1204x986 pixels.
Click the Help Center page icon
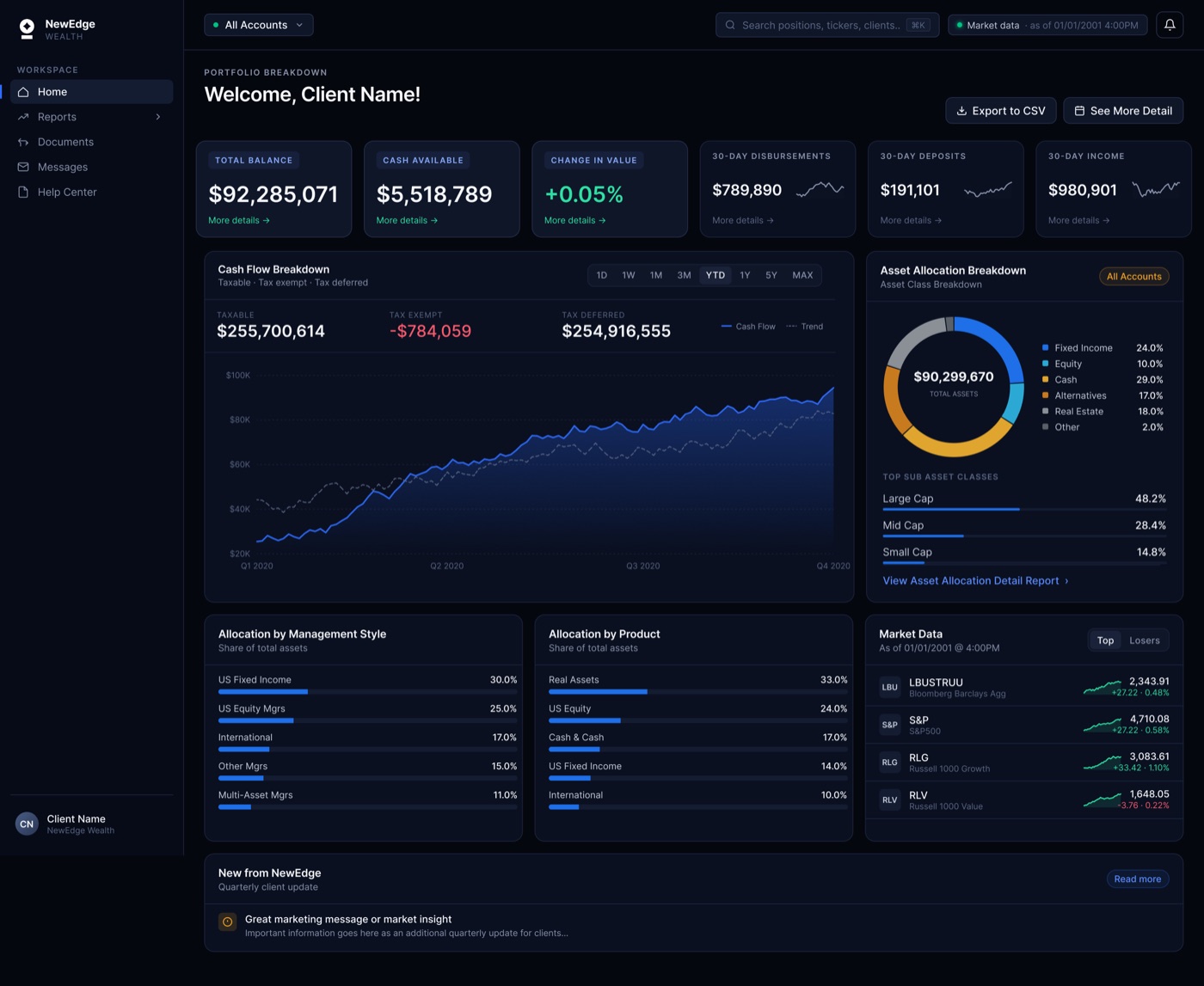click(x=23, y=192)
